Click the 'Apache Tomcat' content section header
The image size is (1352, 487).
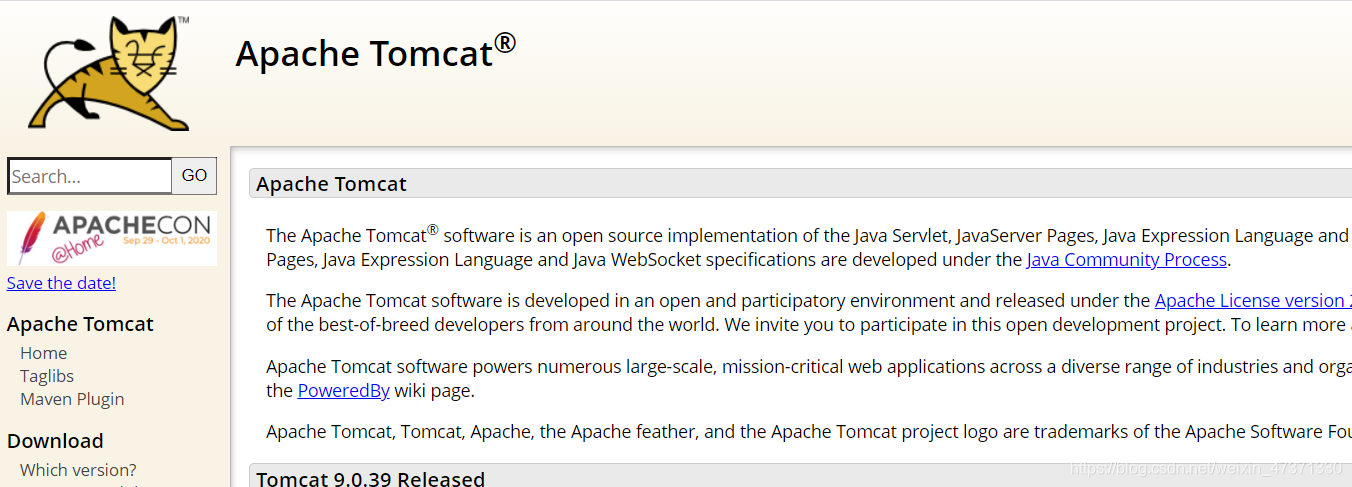click(800, 184)
